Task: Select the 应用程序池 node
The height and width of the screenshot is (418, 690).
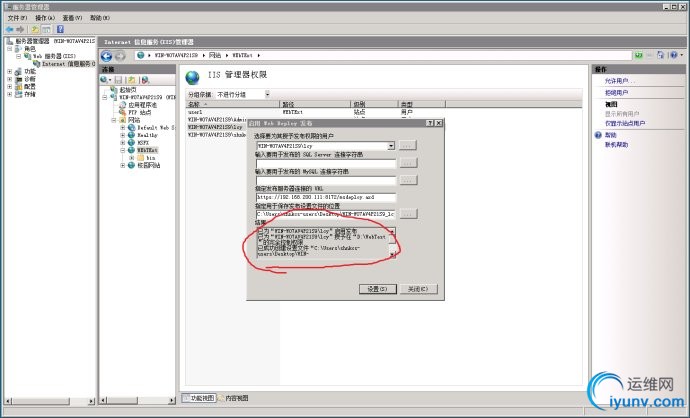Action: [142, 105]
